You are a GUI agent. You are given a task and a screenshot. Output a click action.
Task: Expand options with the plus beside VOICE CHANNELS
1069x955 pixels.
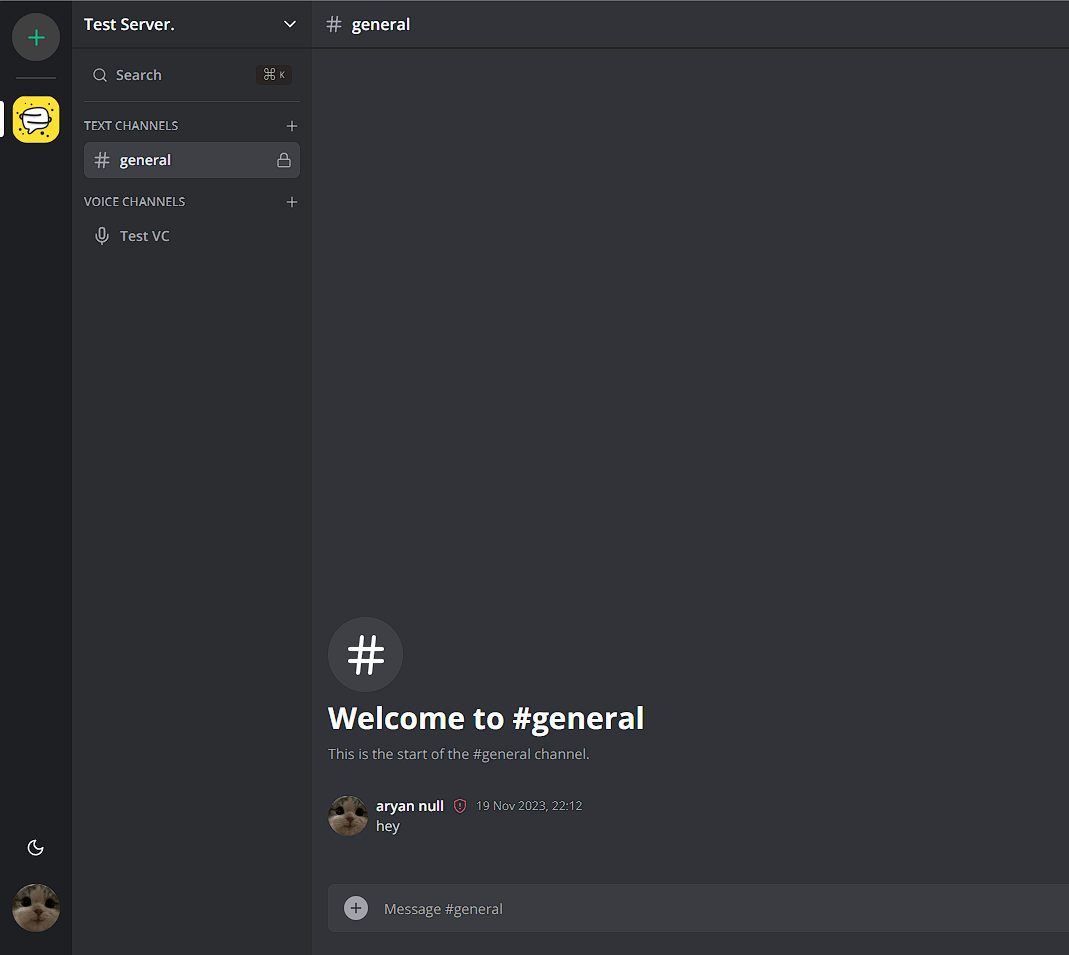291,201
